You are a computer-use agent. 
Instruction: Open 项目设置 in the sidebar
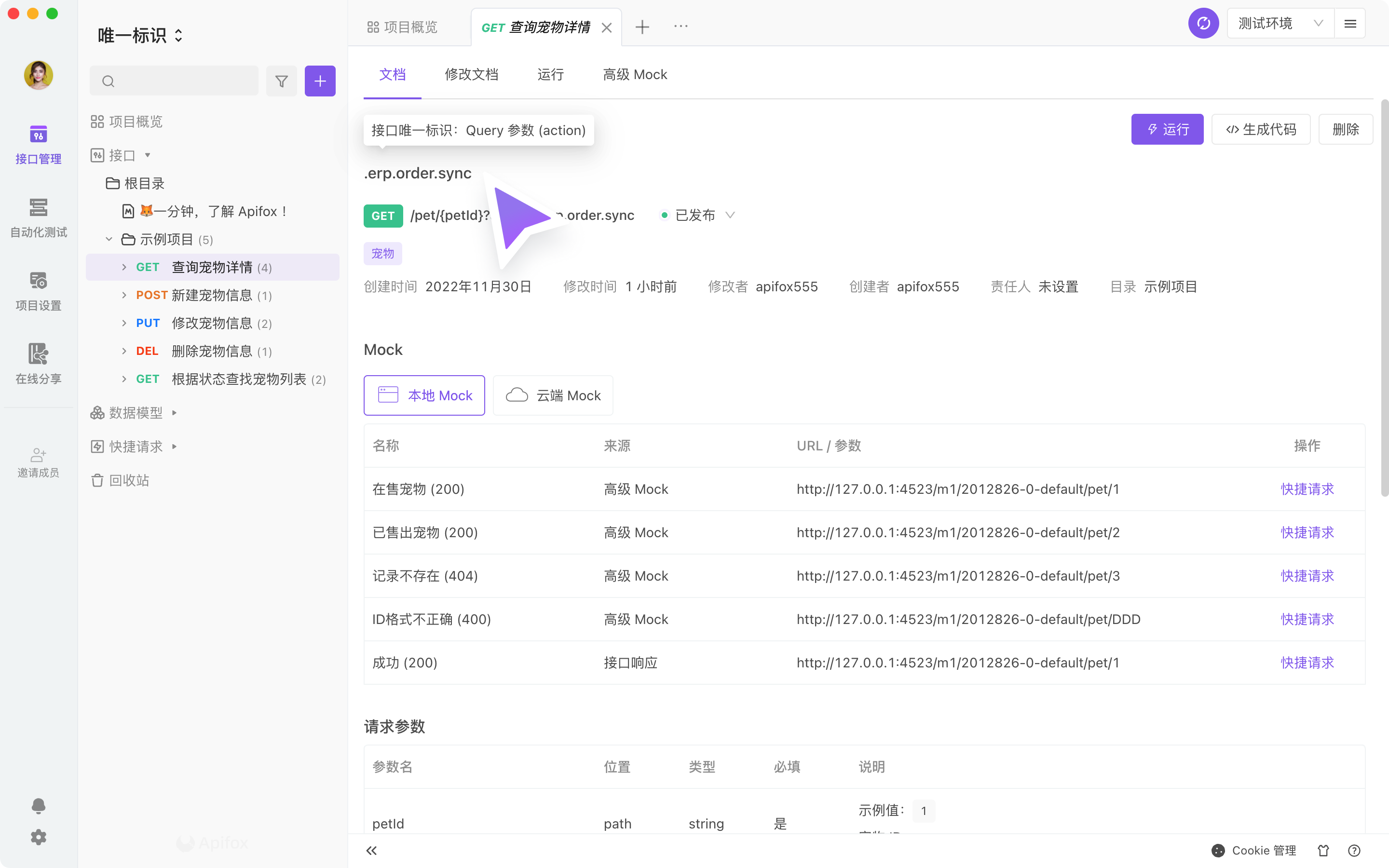pyautogui.click(x=39, y=291)
